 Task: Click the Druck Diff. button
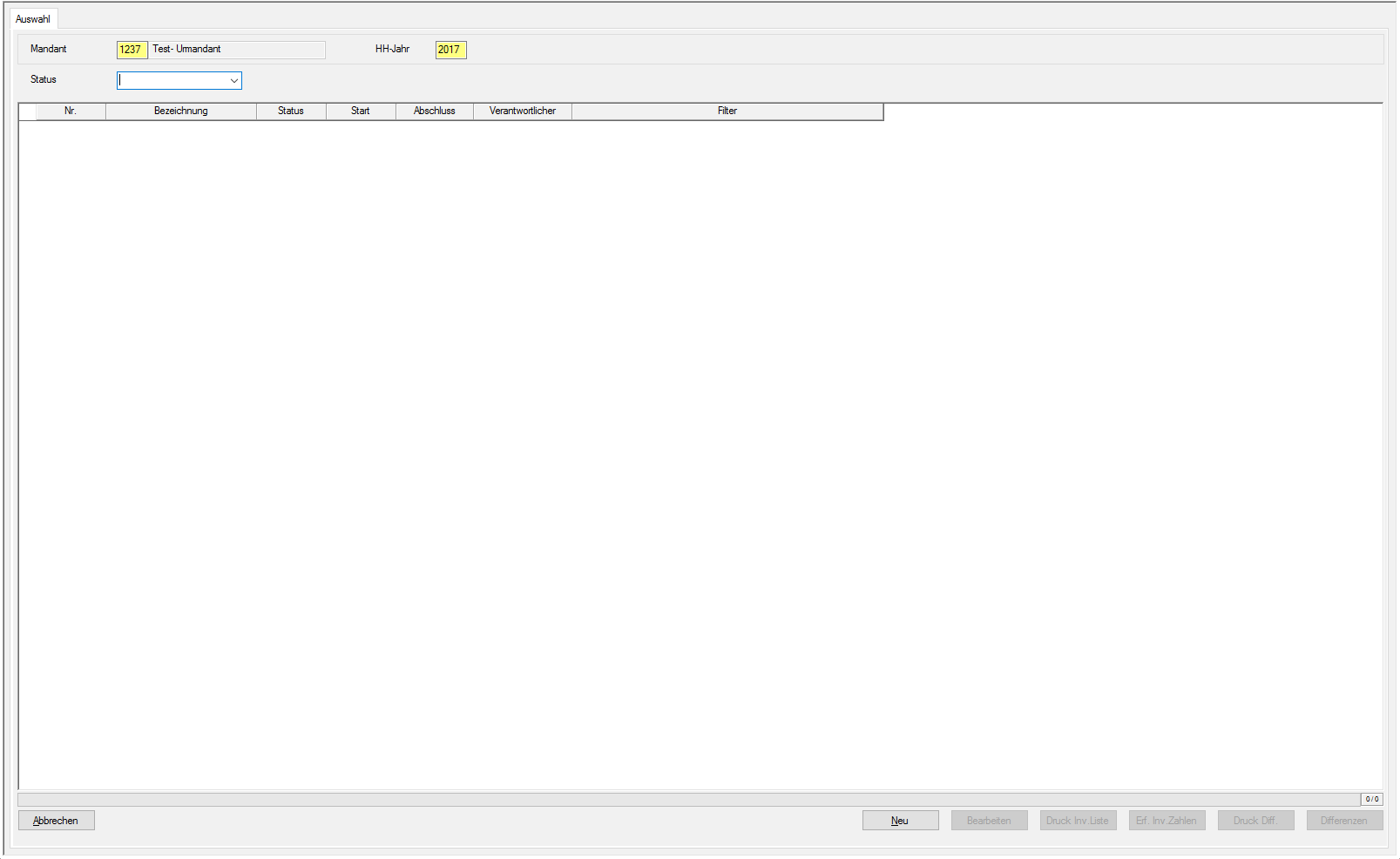coord(1255,821)
